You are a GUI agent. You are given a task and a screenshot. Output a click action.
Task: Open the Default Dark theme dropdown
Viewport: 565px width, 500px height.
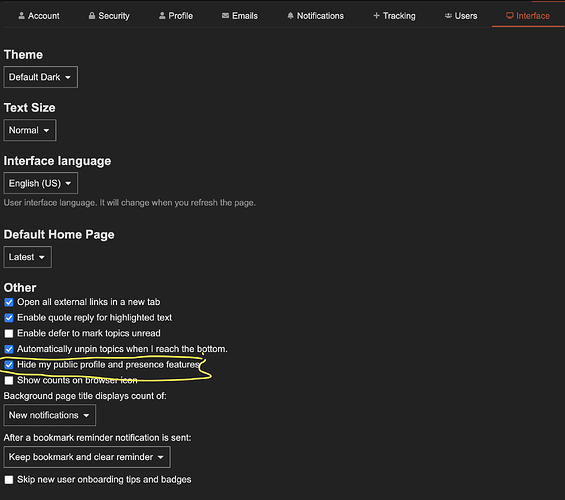click(40, 77)
